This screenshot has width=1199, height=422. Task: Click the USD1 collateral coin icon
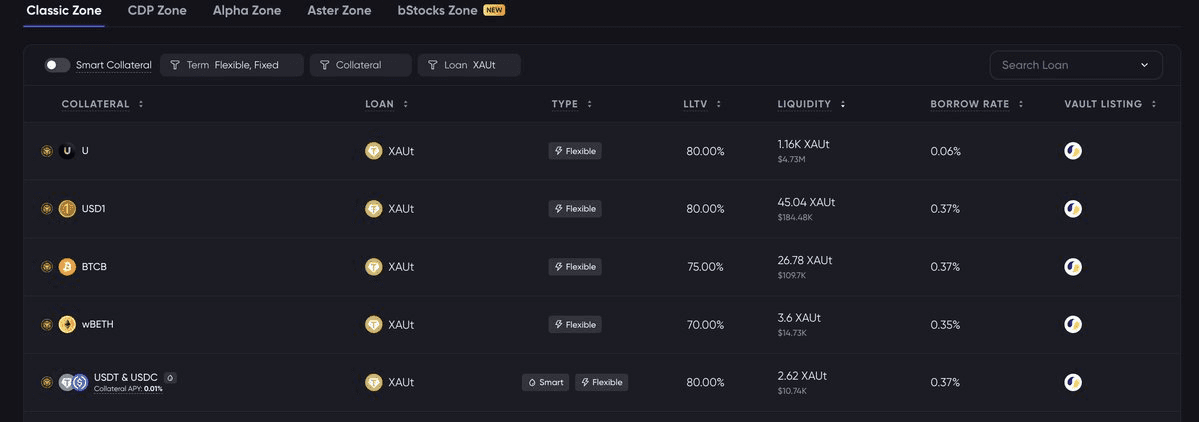tap(67, 209)
